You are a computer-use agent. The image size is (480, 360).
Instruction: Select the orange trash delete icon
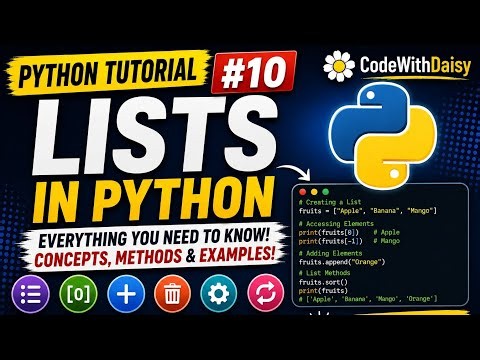click(172, 294)
